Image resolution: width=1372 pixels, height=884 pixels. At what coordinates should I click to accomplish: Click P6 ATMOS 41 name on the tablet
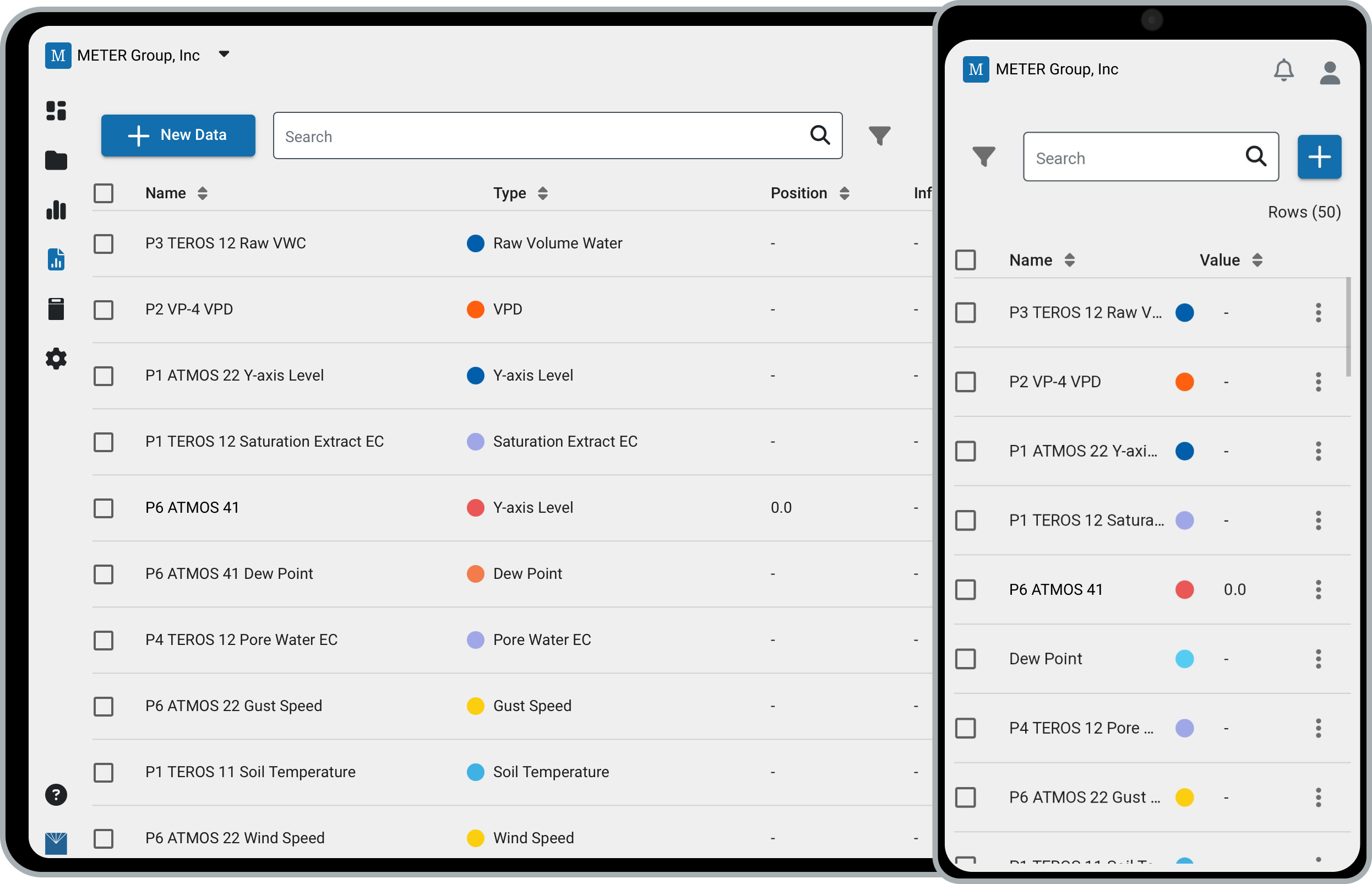point(192,507)
